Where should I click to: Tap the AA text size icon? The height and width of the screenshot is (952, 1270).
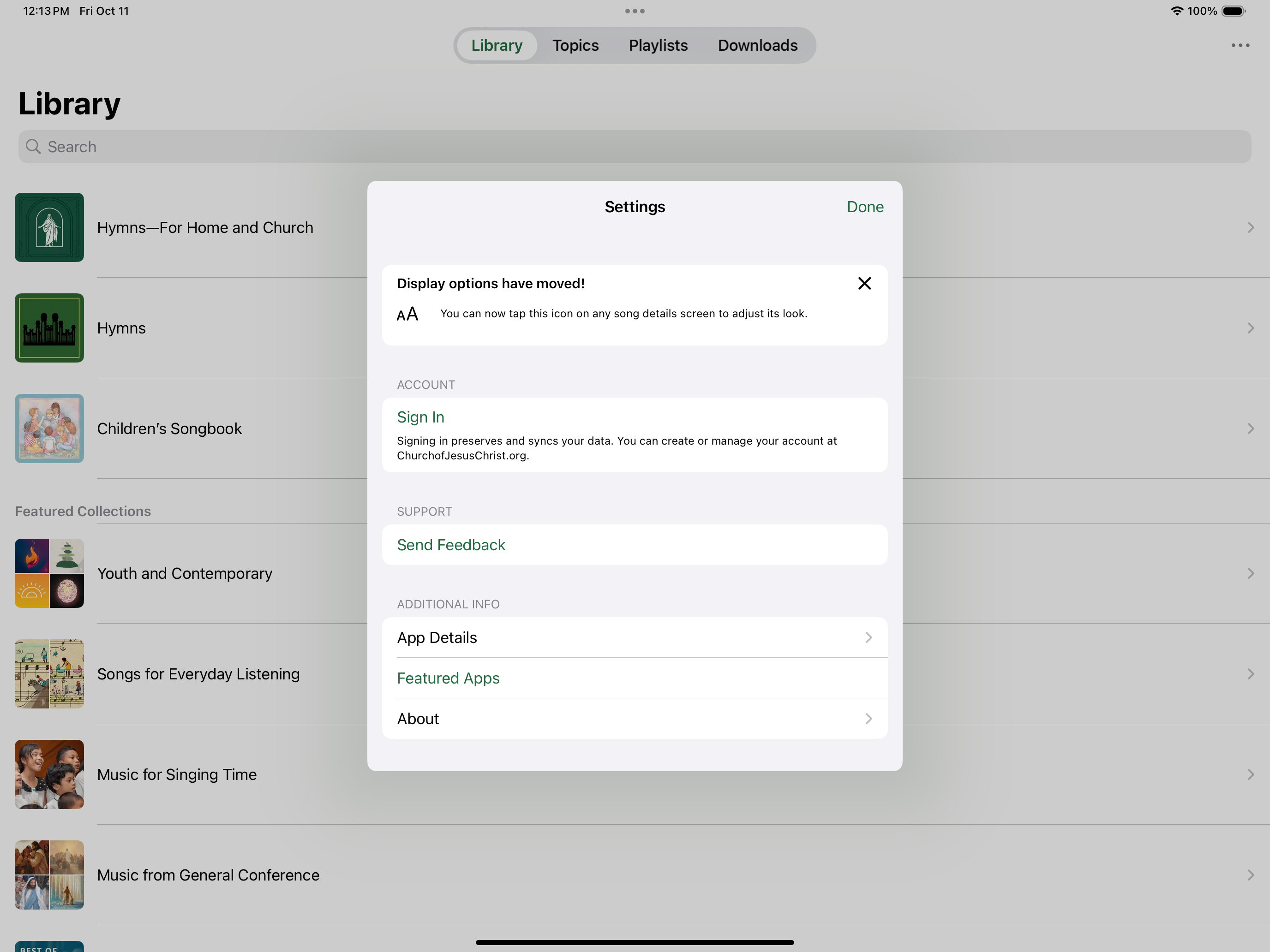point(407,315)
